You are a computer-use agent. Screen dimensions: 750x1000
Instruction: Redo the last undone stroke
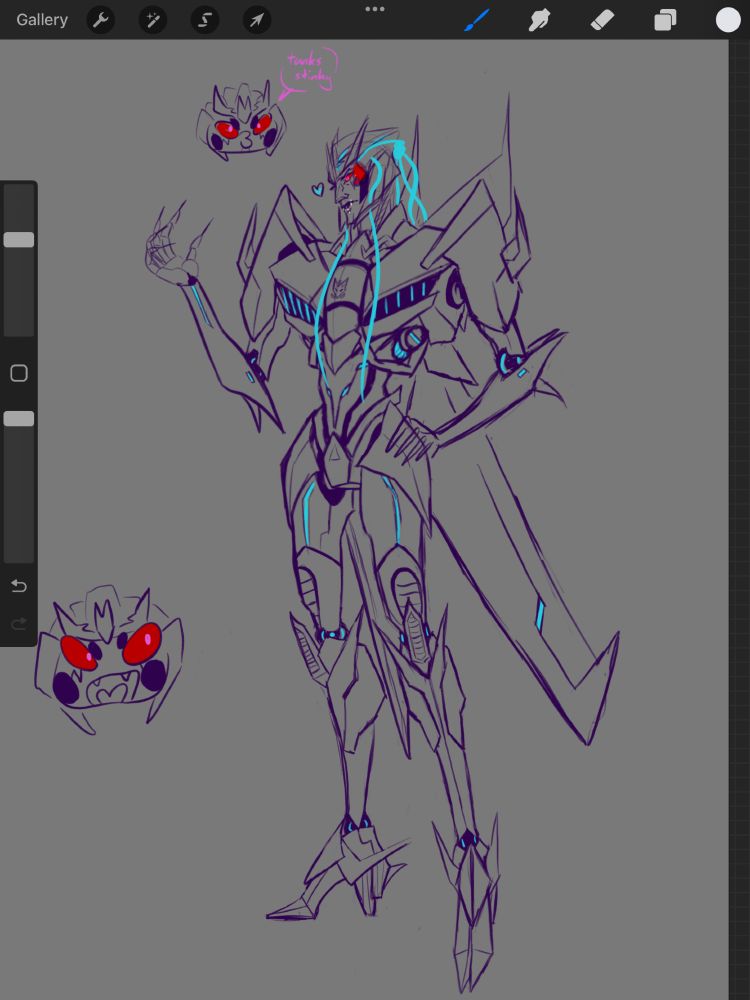[19, 623]
